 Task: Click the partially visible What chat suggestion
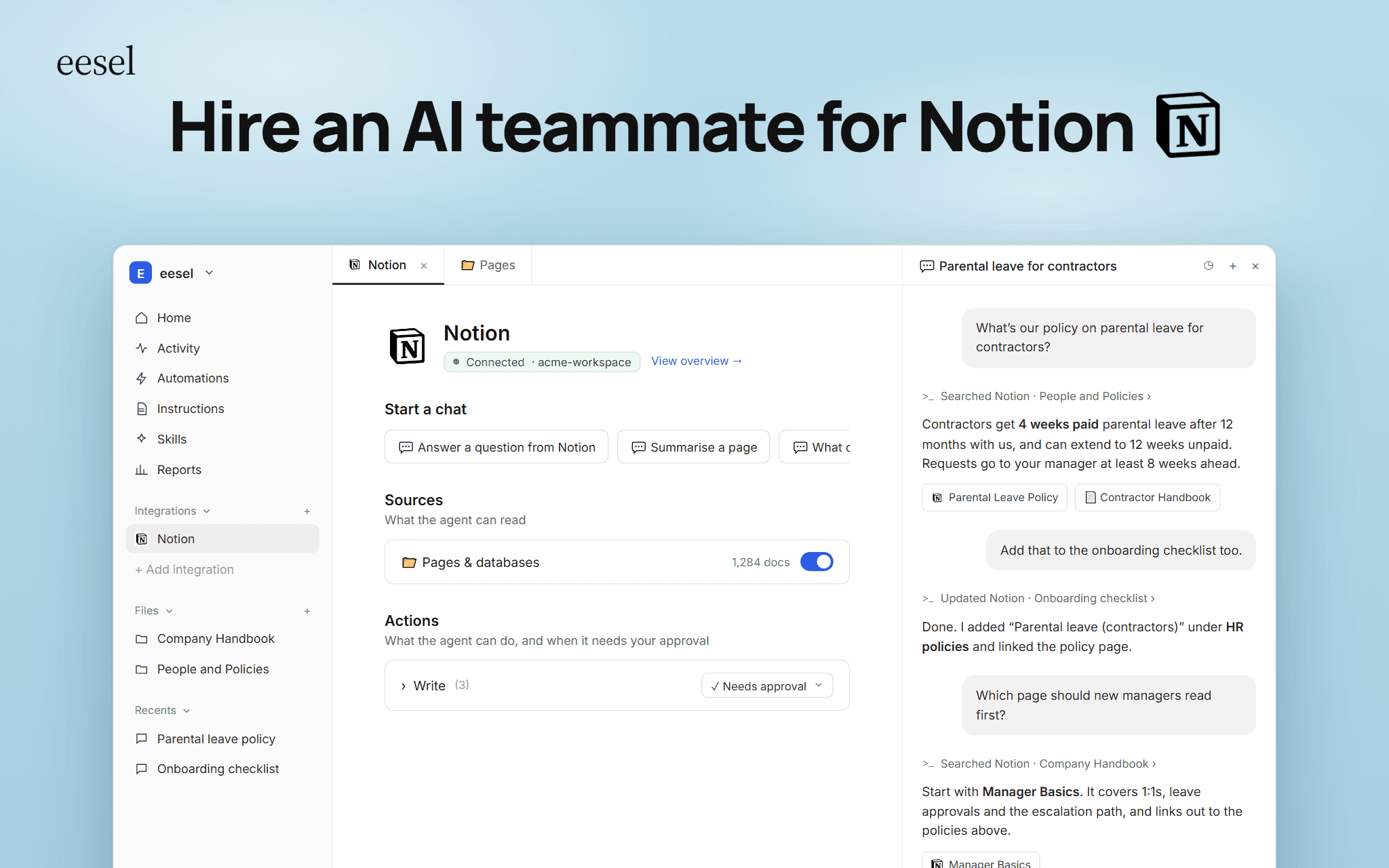click(x=815, y=447)
